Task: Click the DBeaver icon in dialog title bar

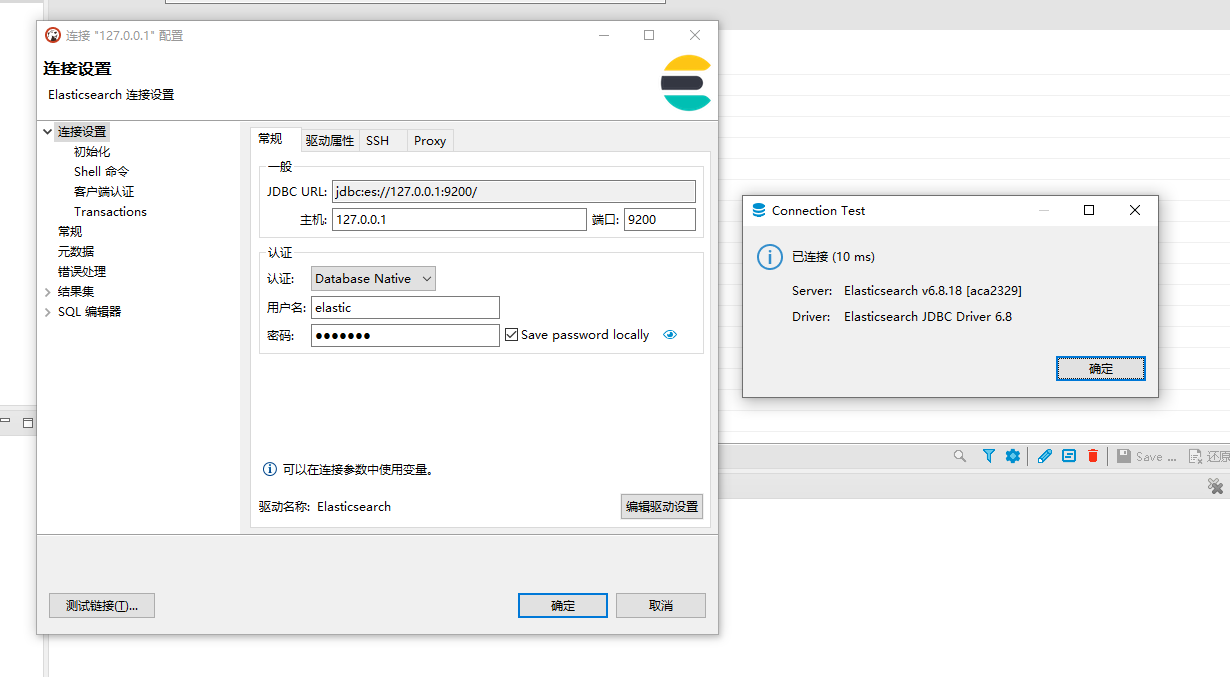Action: [x=53, y=35]
